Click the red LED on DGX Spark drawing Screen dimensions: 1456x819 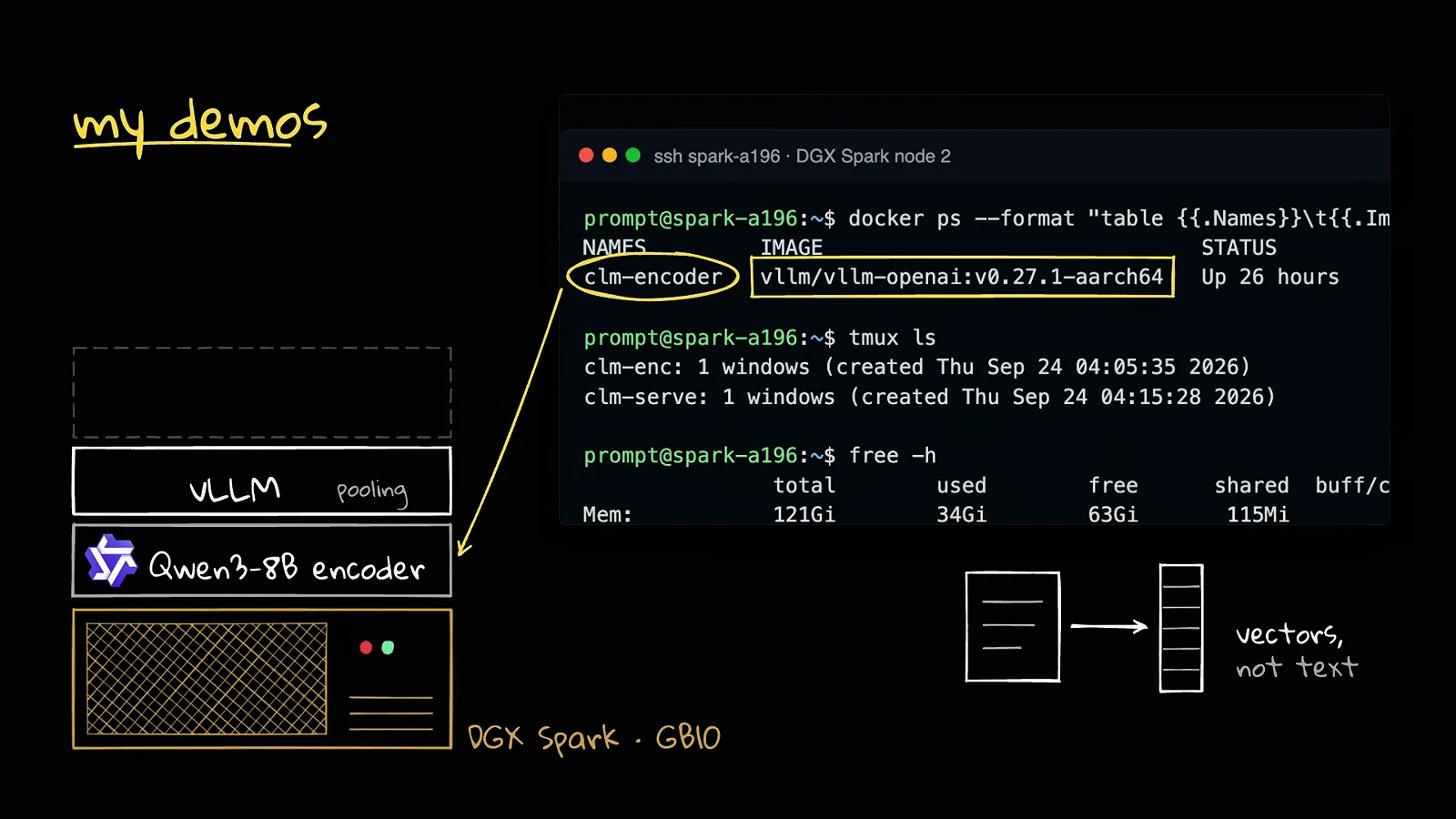[366, 647]
